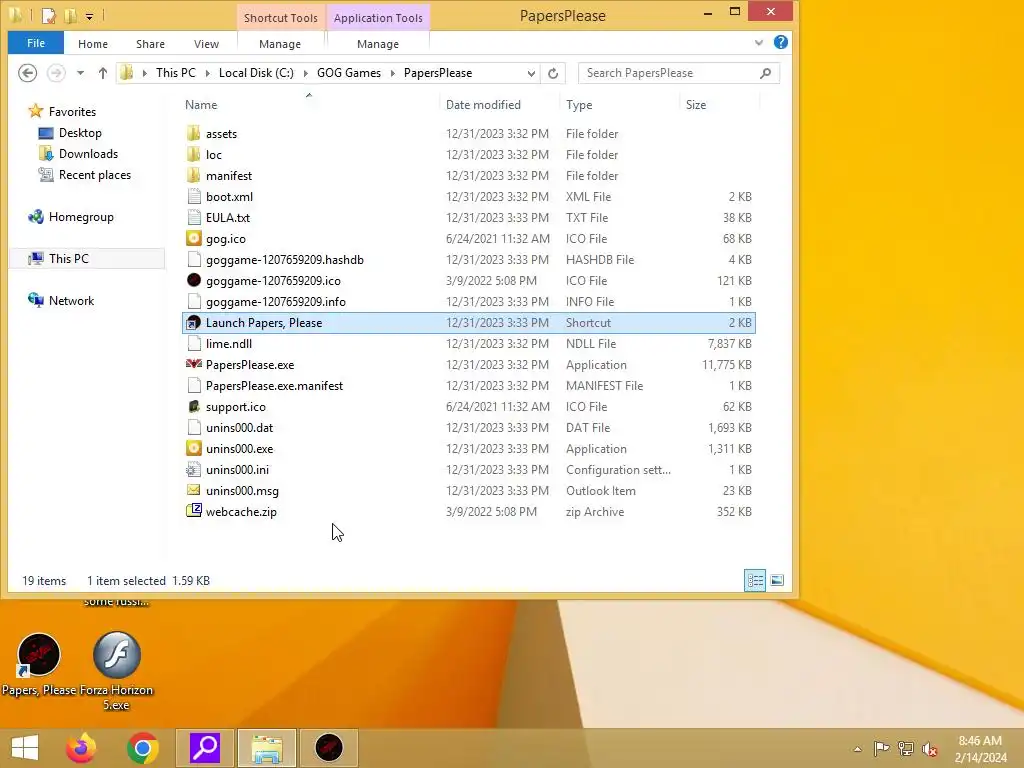Click the muted volume tray icon

[929, 749]
